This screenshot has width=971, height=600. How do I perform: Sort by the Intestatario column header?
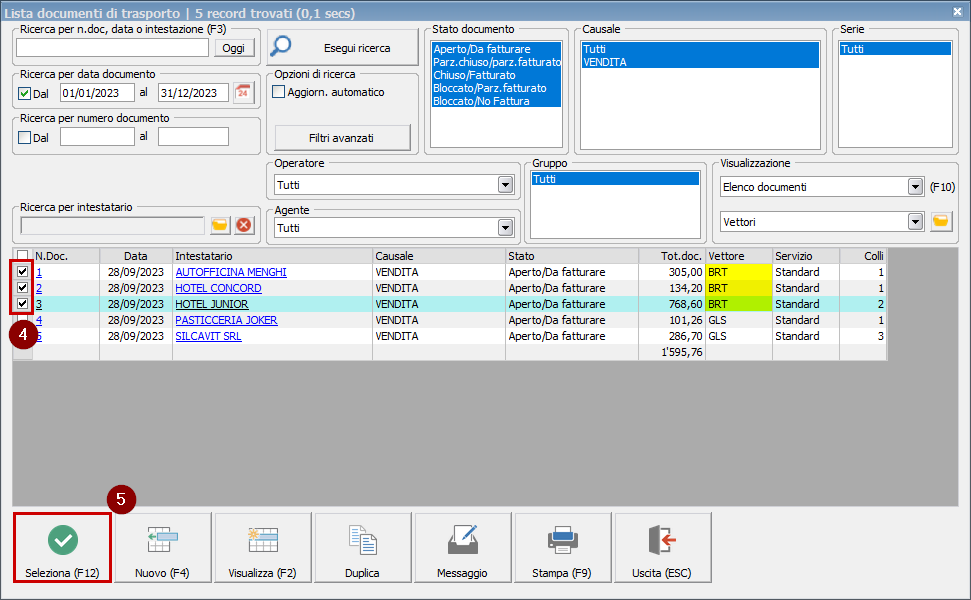click(272, 256)
